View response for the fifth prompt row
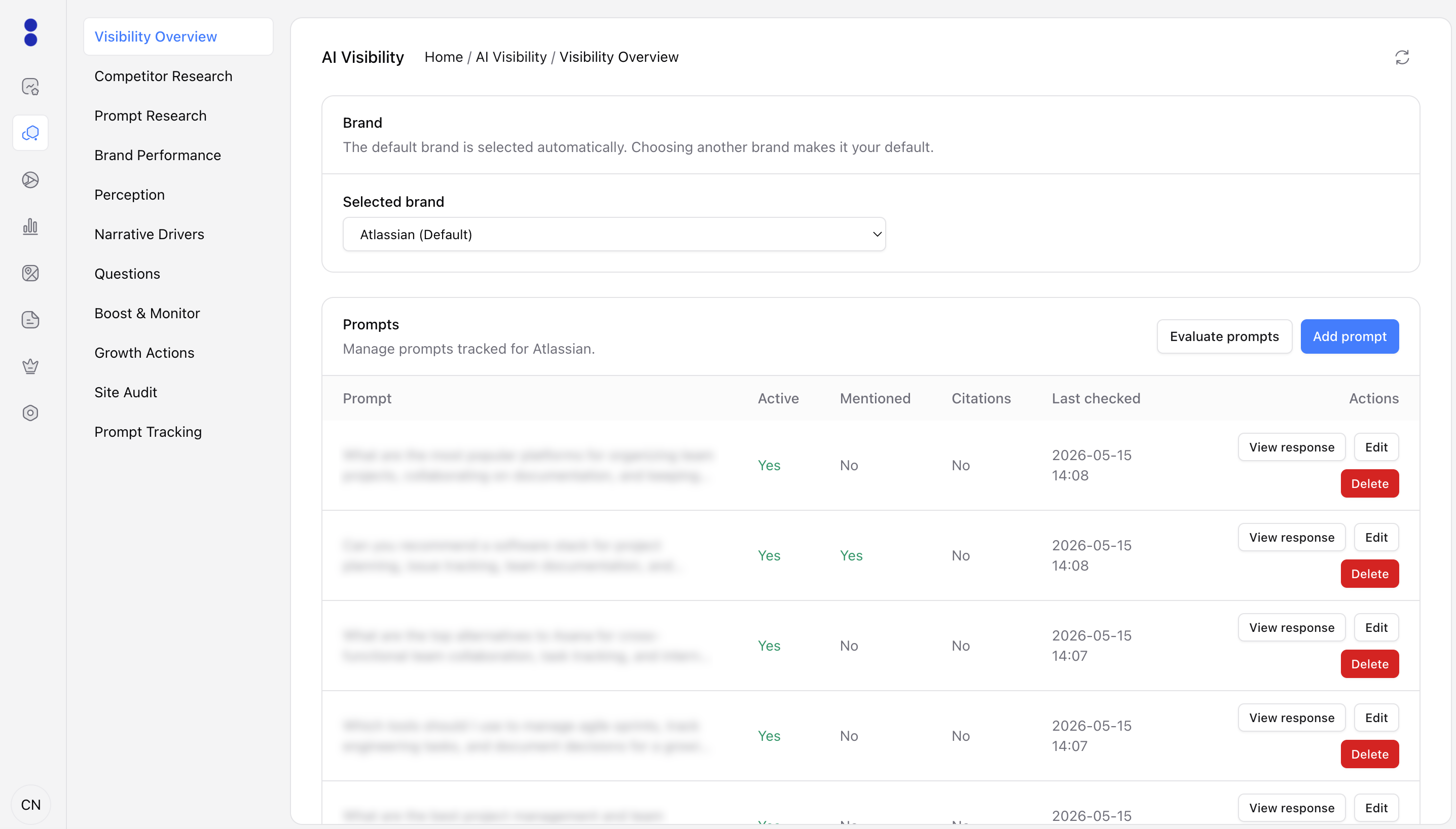The width and height of the screenshot is (1456, 829). [x=1291, y=808]
